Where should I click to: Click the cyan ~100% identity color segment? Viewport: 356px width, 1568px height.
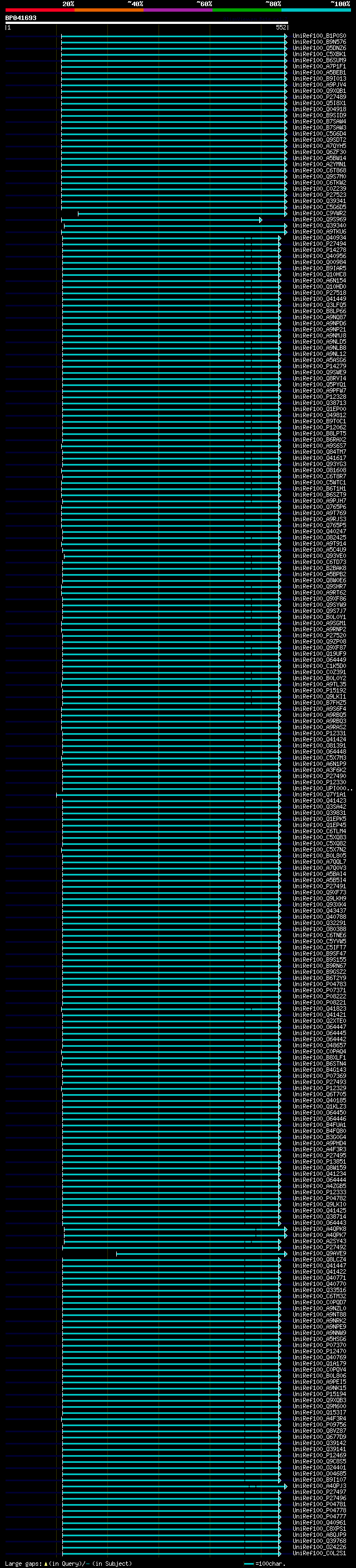317,10
